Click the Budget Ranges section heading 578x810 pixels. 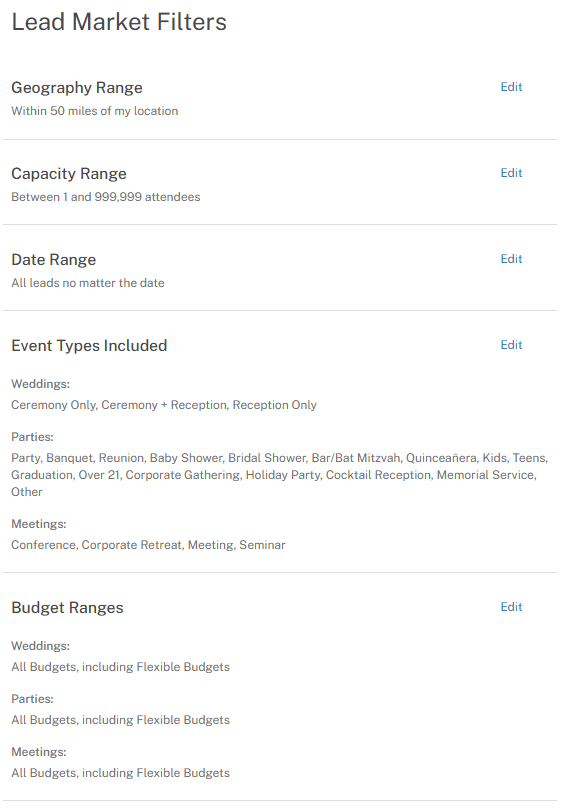click(67, 607)
